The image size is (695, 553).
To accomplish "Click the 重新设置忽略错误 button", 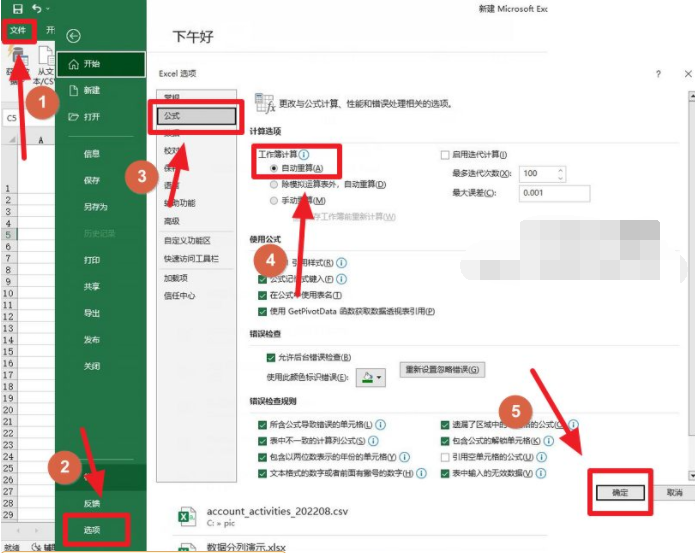I will [442, 370].
